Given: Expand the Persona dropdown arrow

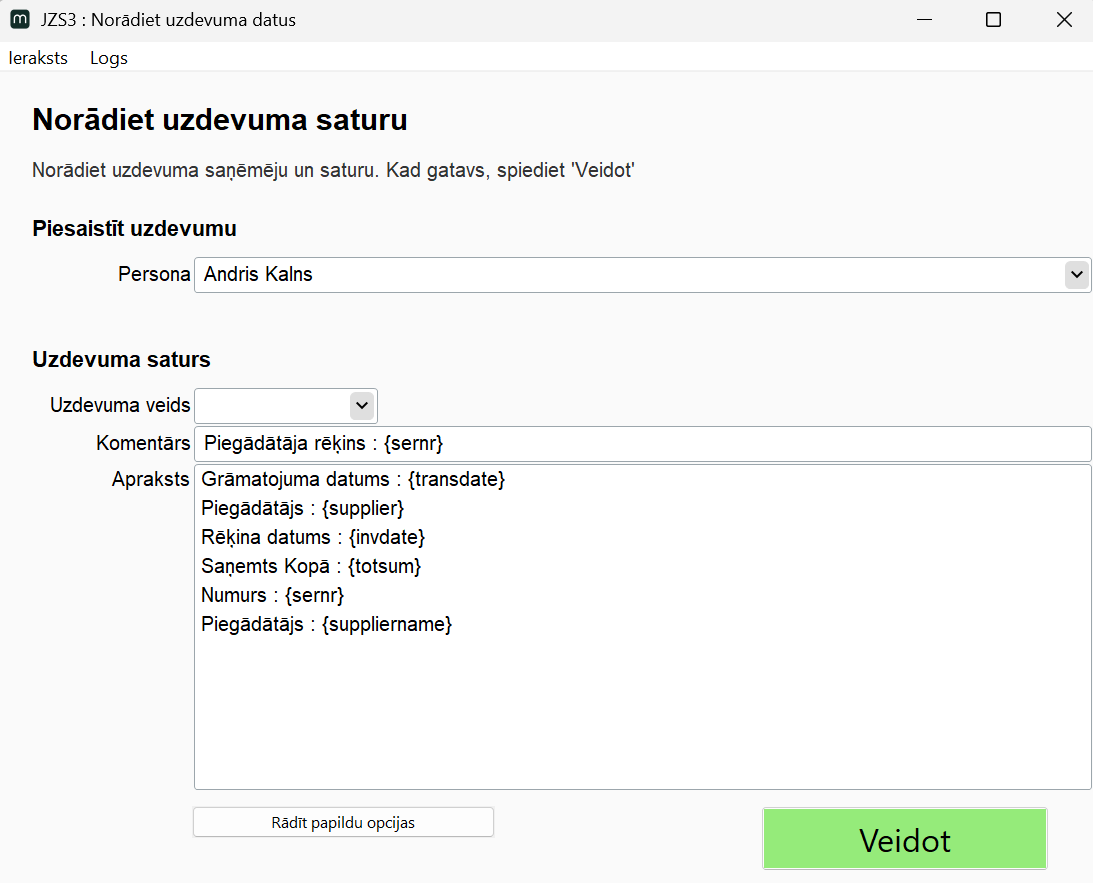Looking at the screenshot, I should [1076, 274].
